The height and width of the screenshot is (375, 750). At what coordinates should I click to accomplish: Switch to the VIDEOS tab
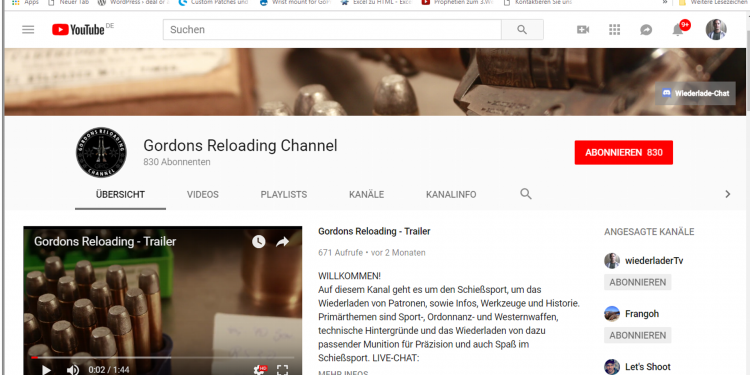[x=203, y=195]
